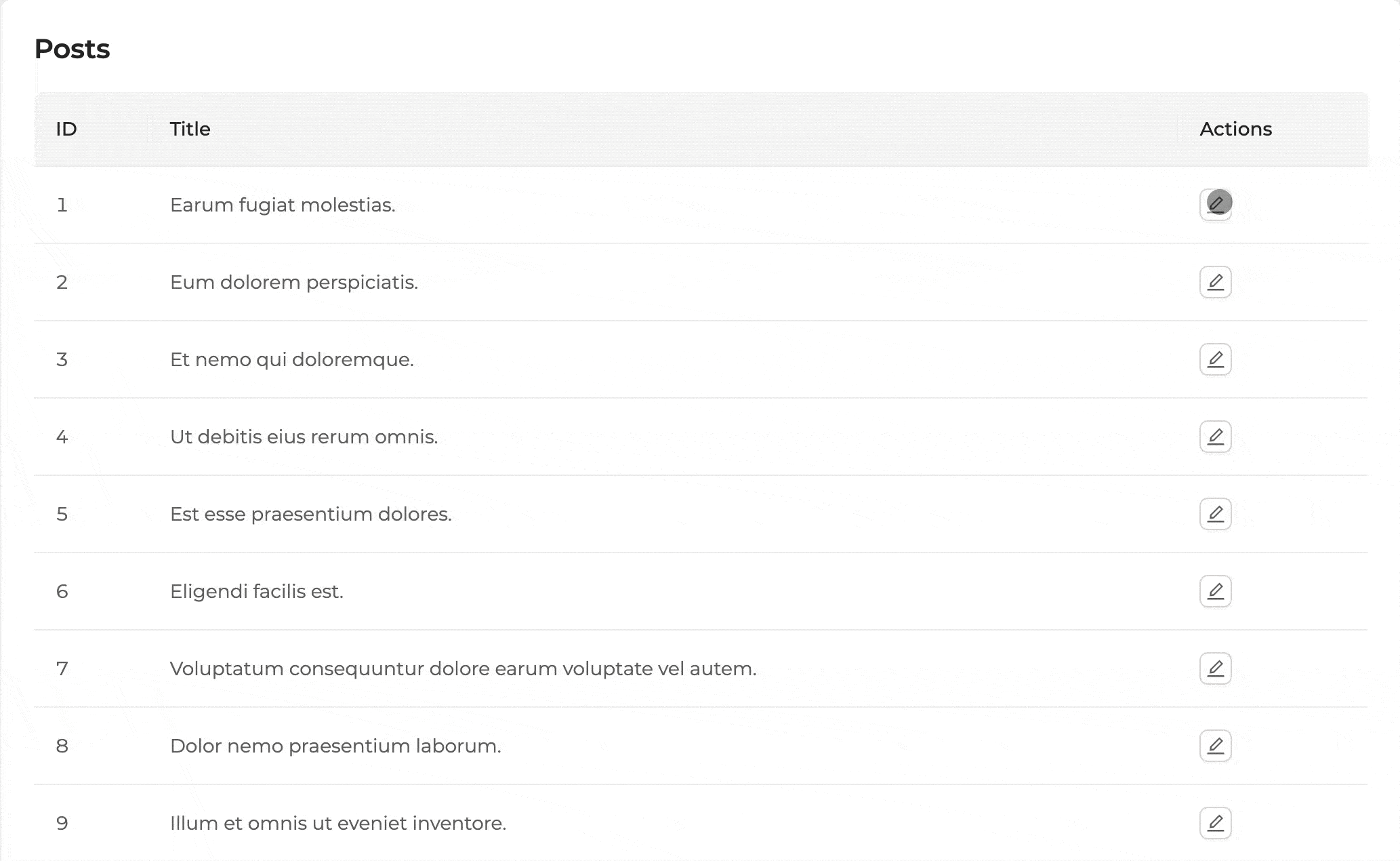This screenshot has height=861, width=1400.
Task: Click the ID column header
Action: click(x=66, y=129)
